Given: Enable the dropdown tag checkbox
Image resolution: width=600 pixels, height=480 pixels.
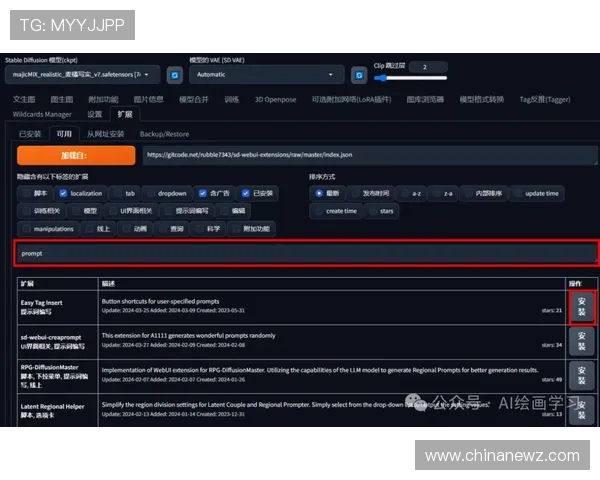Looking at the screenshot, I should [x=152, y=193].
